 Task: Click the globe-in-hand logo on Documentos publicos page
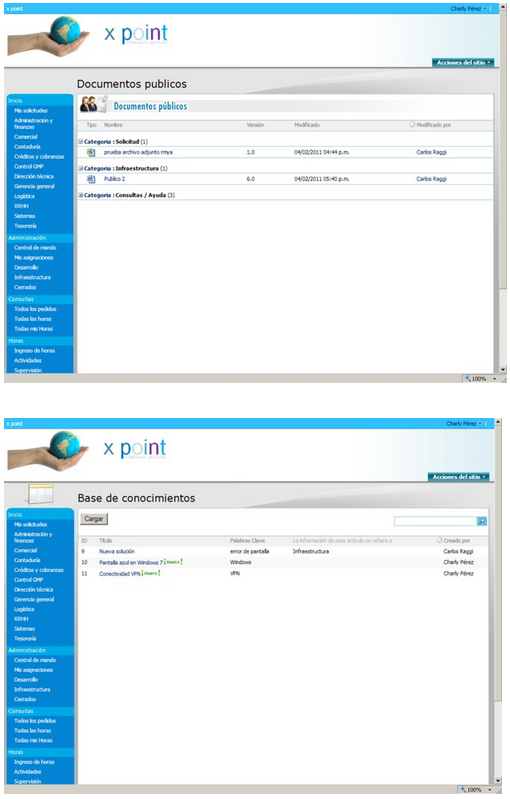tap(48, 37)
